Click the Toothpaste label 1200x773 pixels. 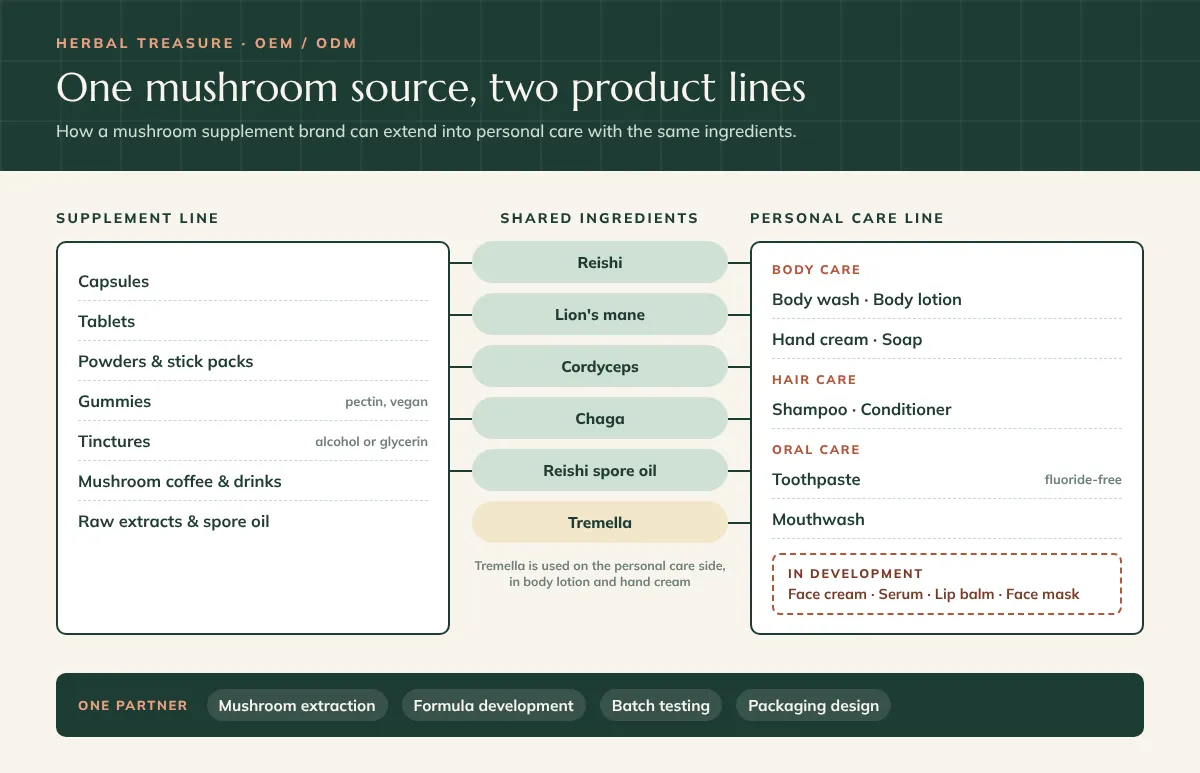(x=816, y=480)
